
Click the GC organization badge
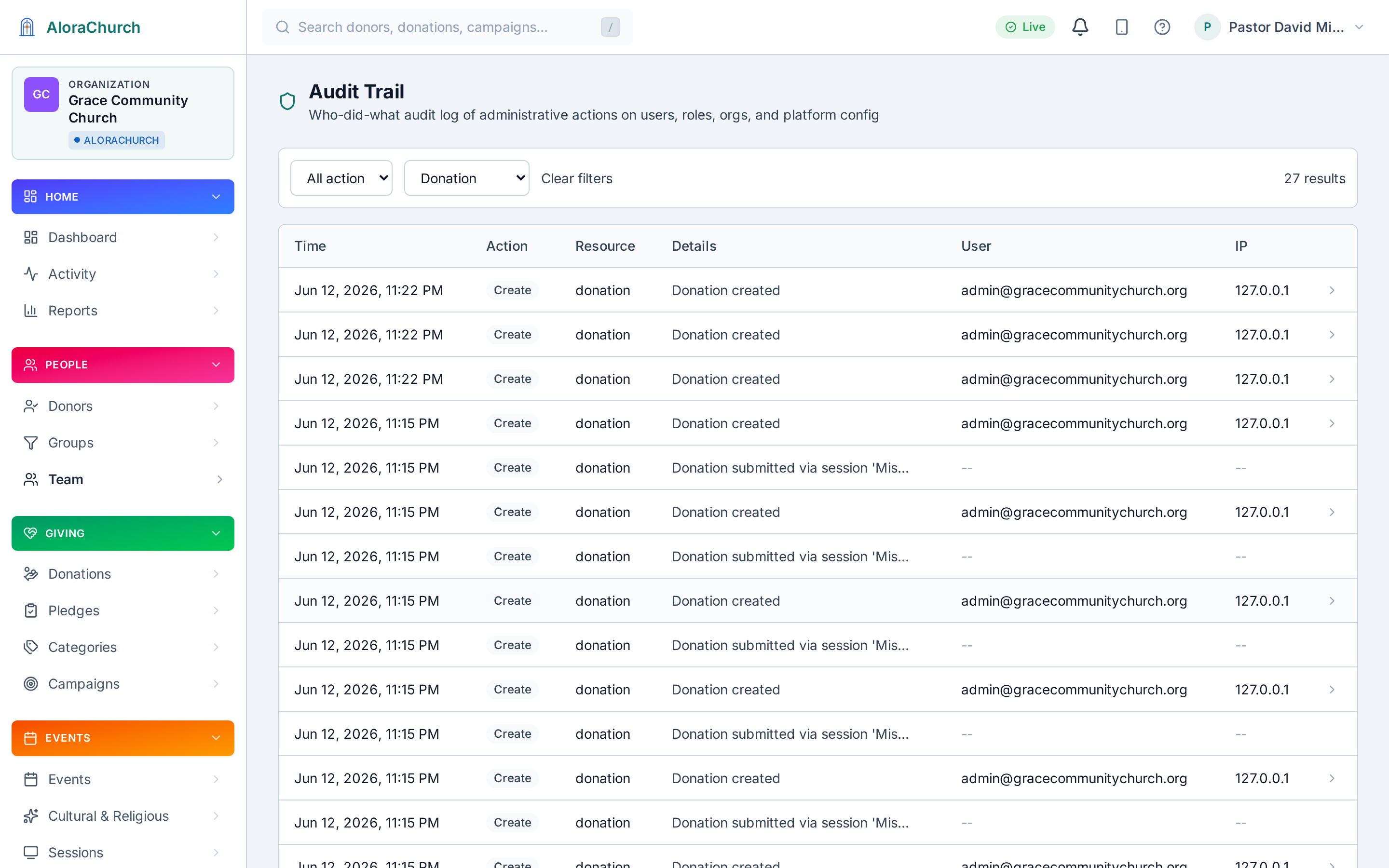41,94
